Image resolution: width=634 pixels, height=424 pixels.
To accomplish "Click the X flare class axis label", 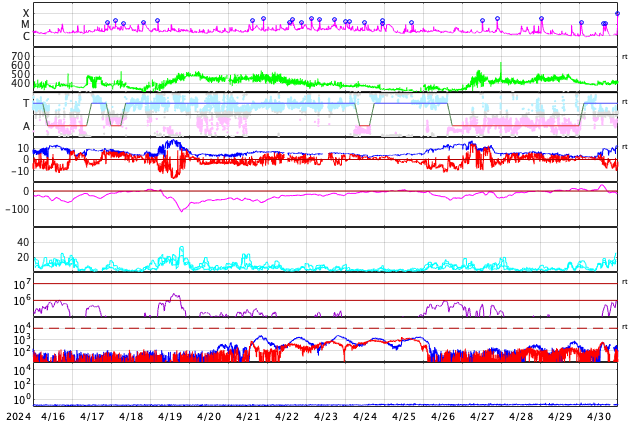I will pyautogui.click(x=26, y=13).
